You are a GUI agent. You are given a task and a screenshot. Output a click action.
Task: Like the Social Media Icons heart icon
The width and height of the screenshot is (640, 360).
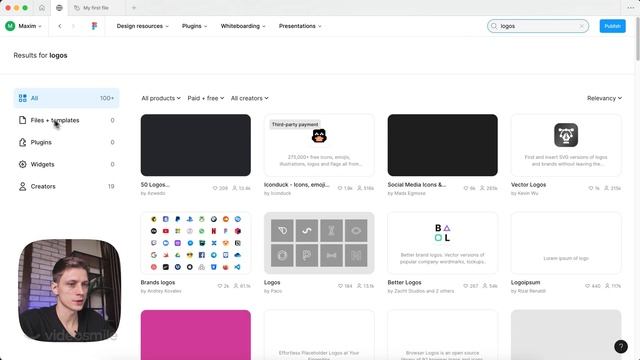[x=466, y=188]
